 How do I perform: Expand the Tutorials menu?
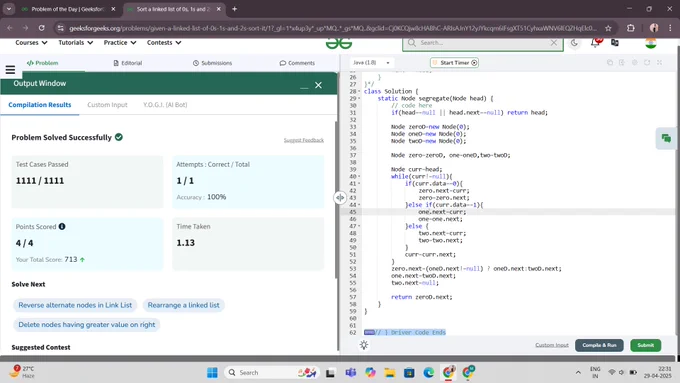(75, 43)
